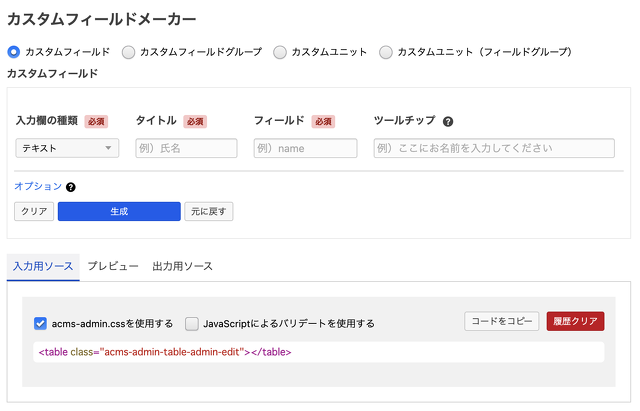Click the tooltip help question mark icon
Viewport: 640px width, 411px height.
pos(448,121)
